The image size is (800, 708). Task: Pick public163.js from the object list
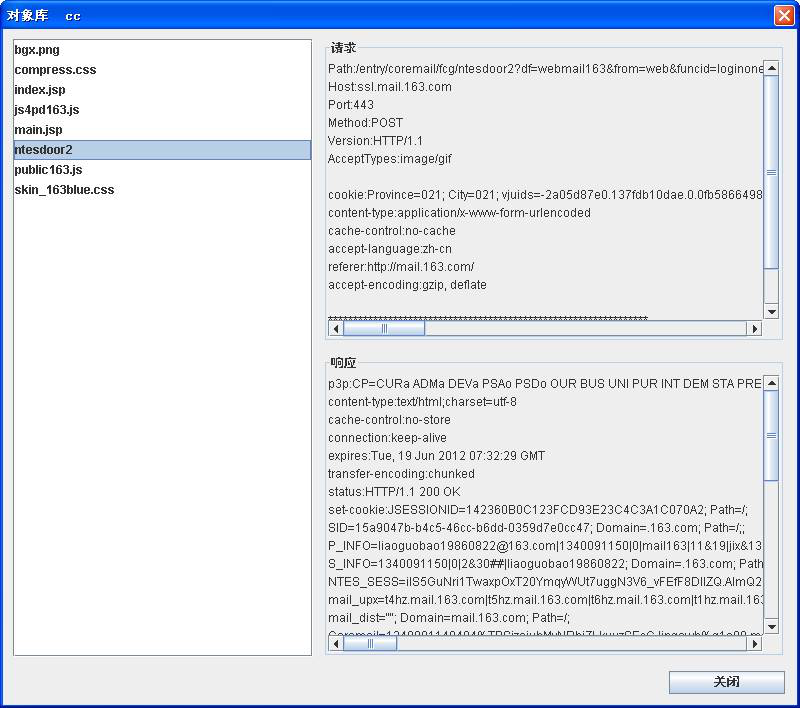coord(48,170)
